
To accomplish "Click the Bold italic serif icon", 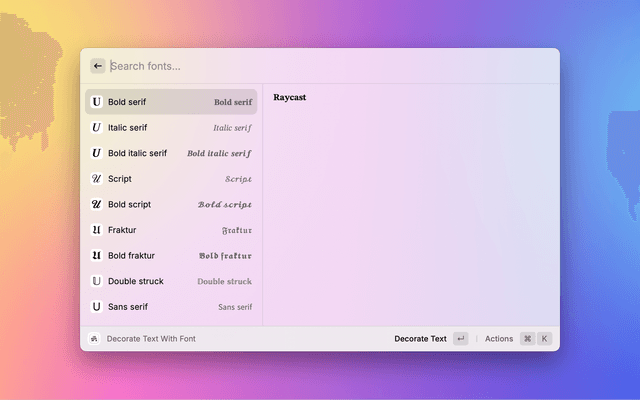I will pos(96,153).
